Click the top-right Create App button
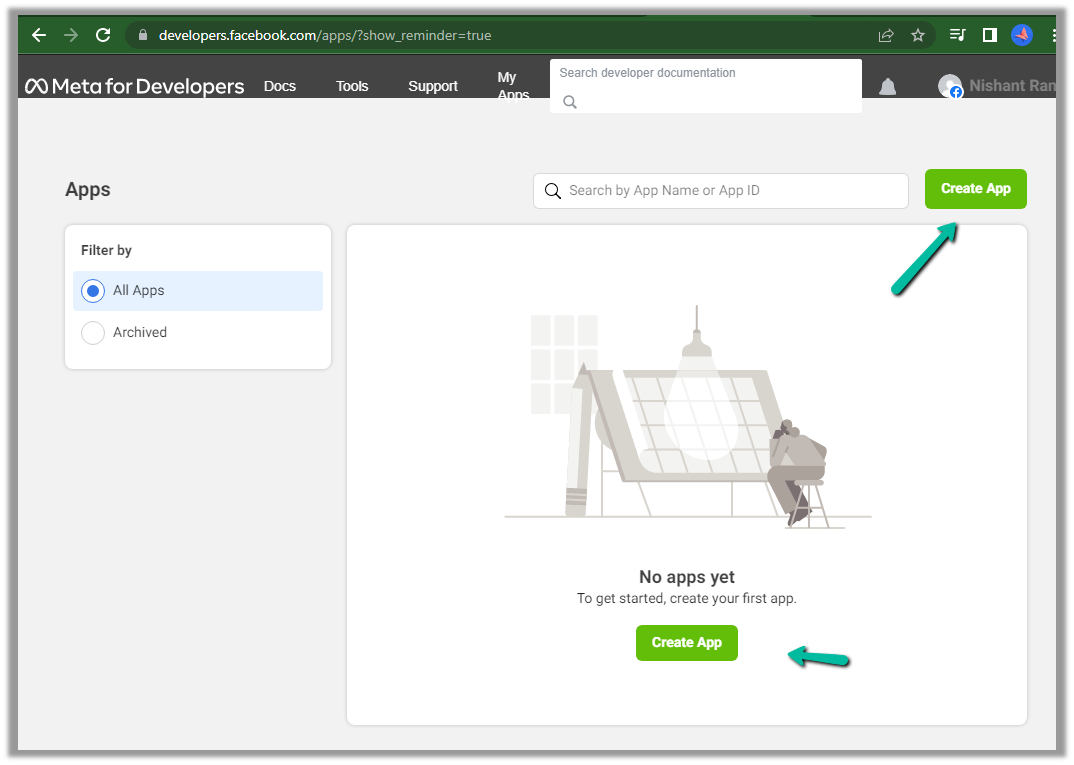The width and height of the screenshot is (1074, 765). coord(975,189)
